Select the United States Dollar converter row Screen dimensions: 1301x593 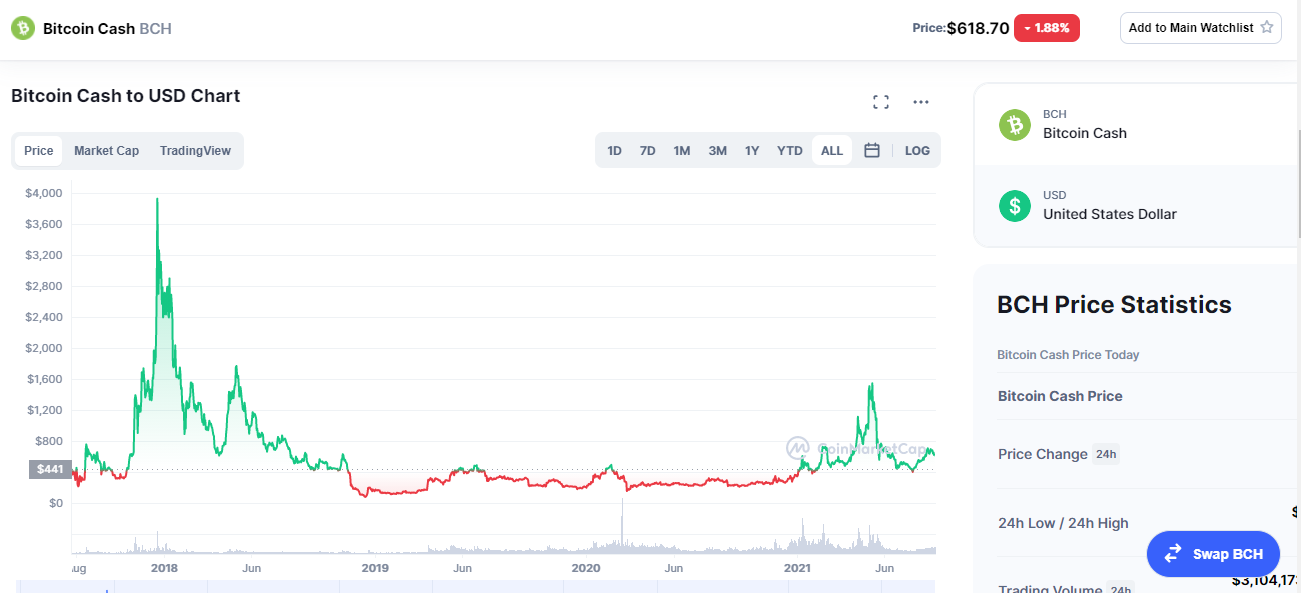[x=1137, y=206]
